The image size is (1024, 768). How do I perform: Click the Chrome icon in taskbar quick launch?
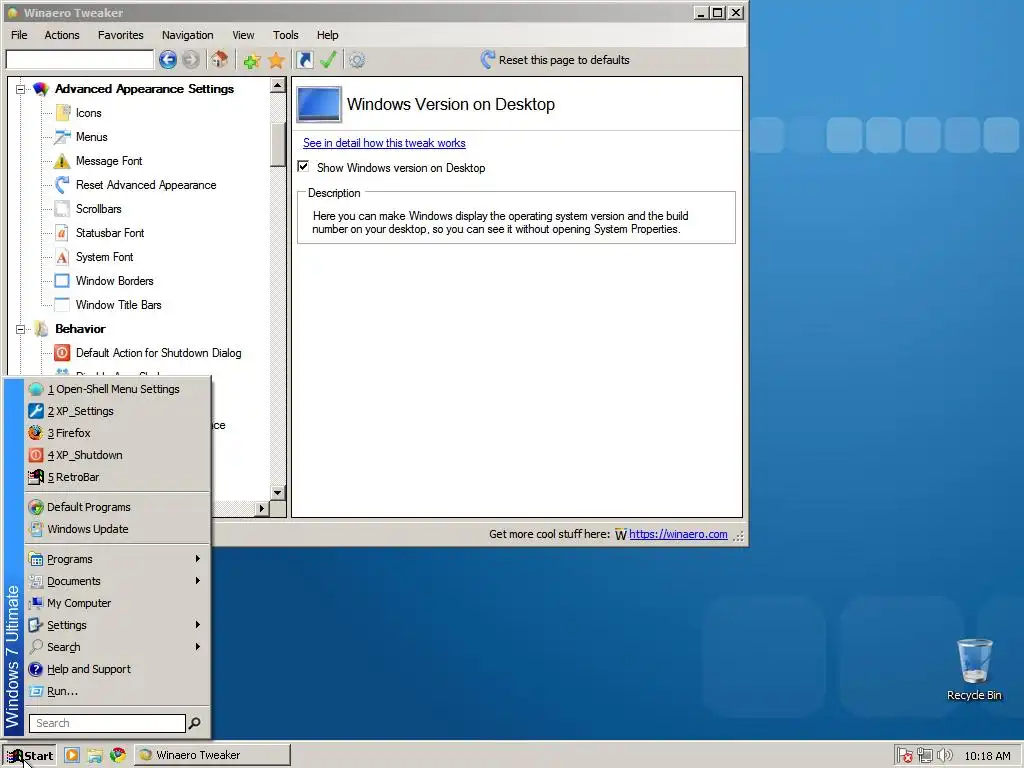[x=118, y=755]
